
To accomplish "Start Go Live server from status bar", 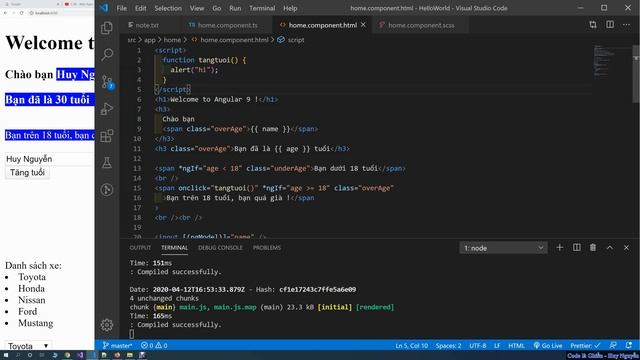I will (x=548, y=346).
